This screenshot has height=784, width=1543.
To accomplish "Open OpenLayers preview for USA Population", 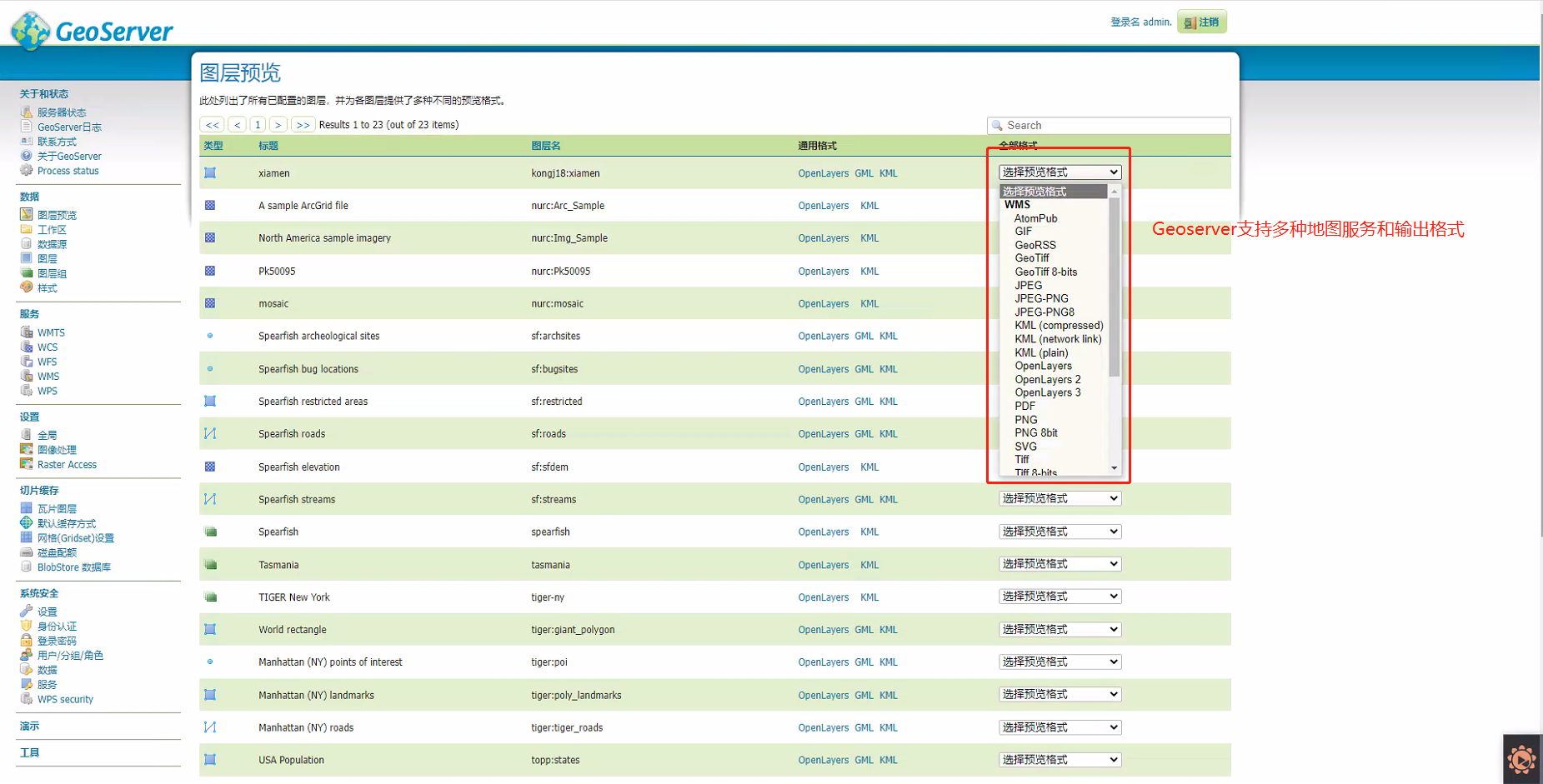I will click(x=823, y=759).
